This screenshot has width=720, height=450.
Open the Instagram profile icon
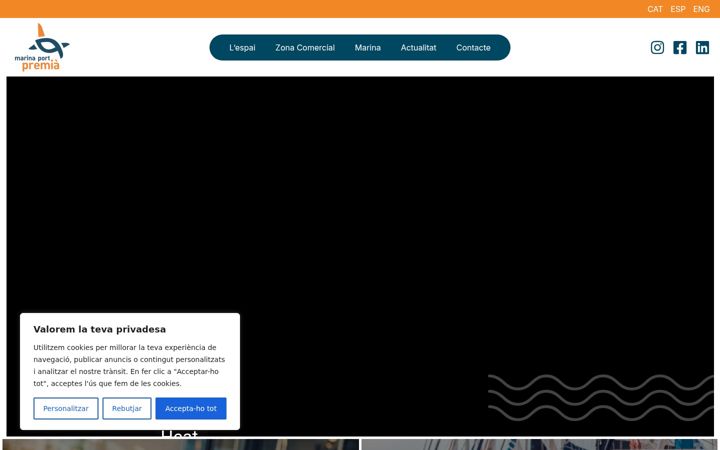(657, 47)
